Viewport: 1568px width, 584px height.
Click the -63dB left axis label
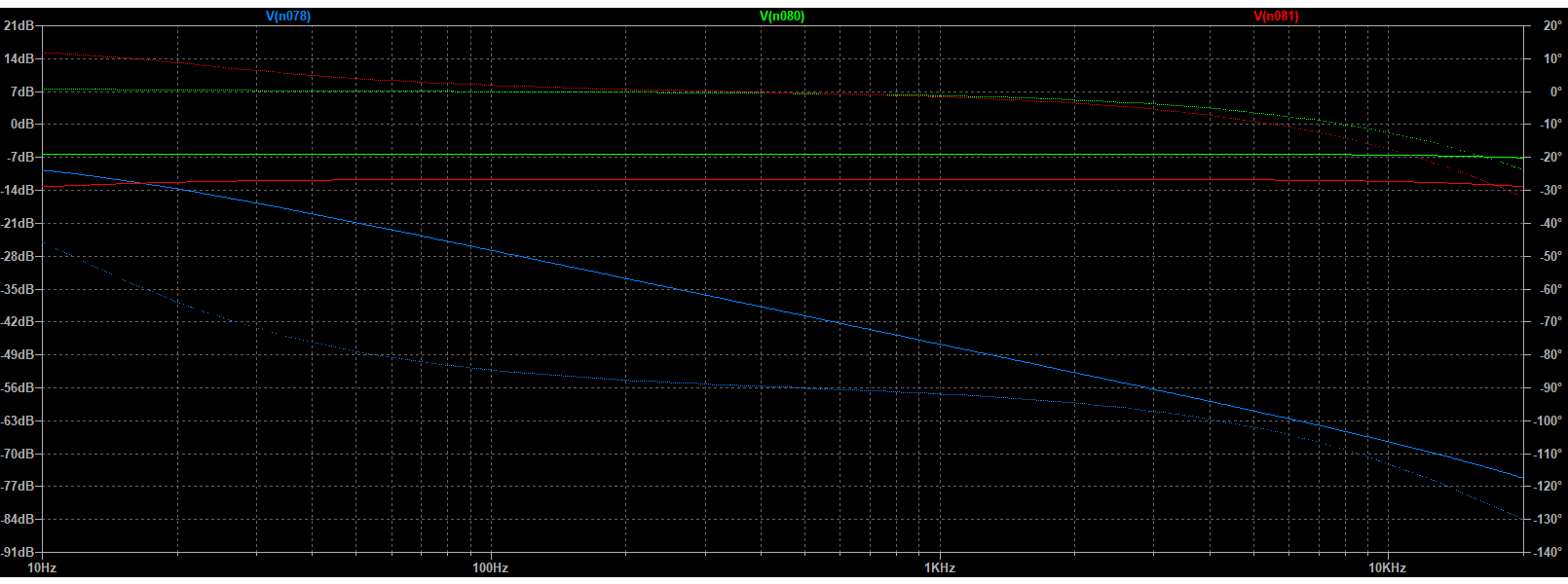click(x=19, y=421)
